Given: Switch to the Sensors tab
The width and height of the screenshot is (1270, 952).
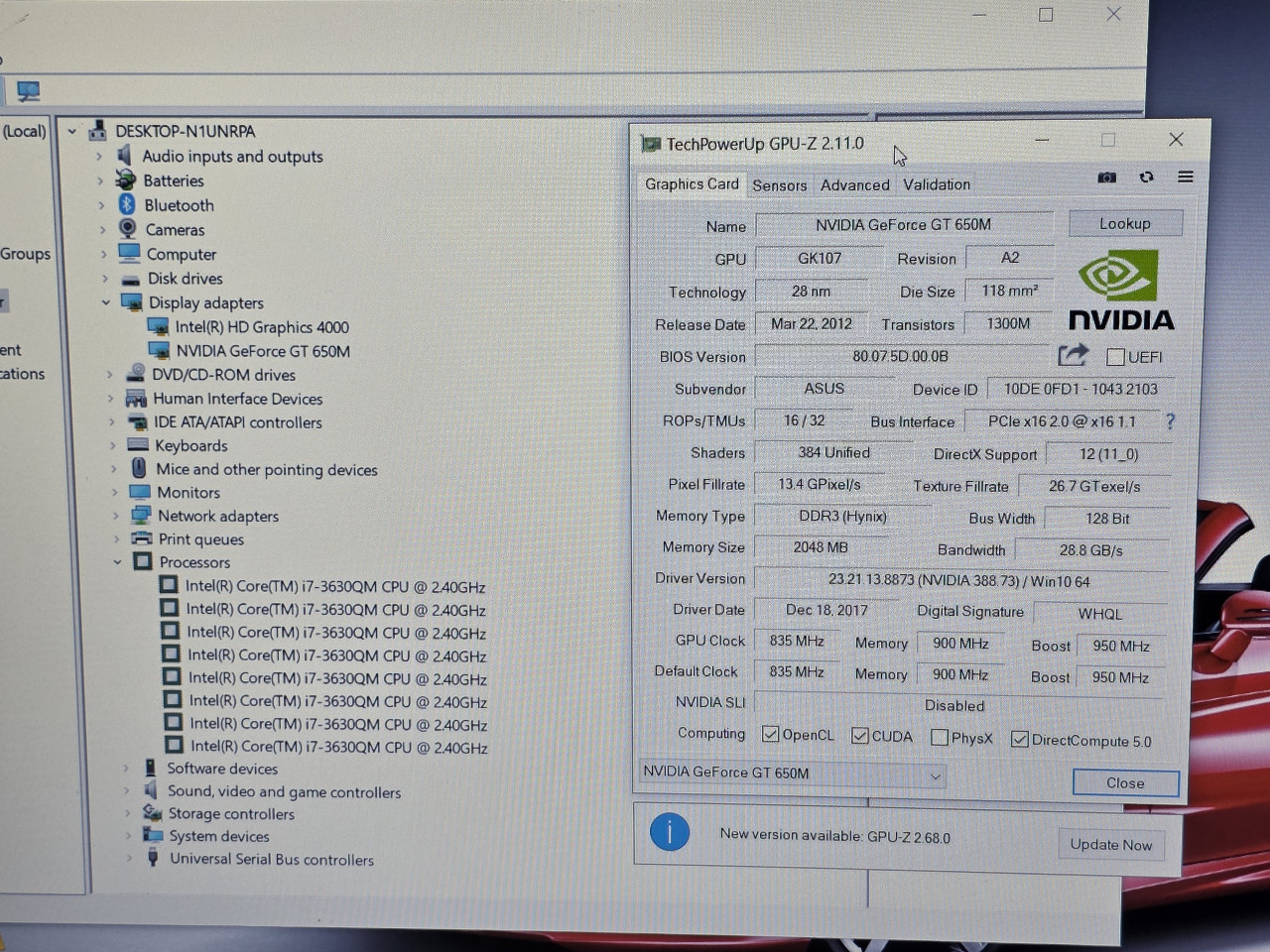Looking at the screenshot, I should [x=779, y=185].
